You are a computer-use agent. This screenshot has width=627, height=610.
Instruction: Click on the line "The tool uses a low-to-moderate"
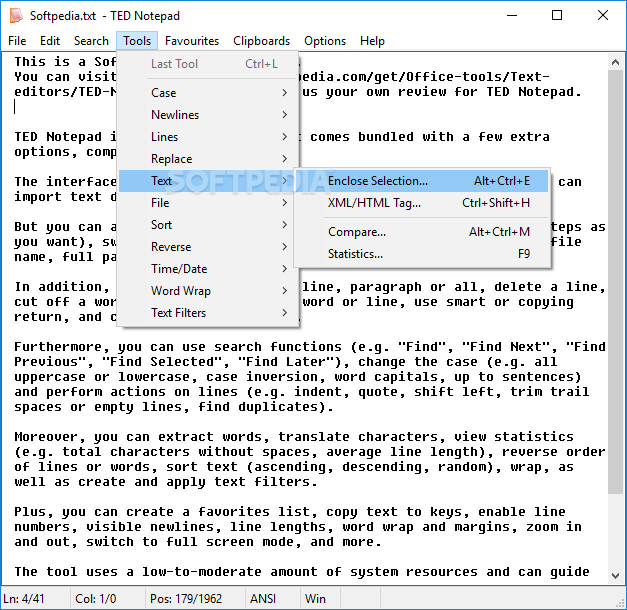coord(302,572)
